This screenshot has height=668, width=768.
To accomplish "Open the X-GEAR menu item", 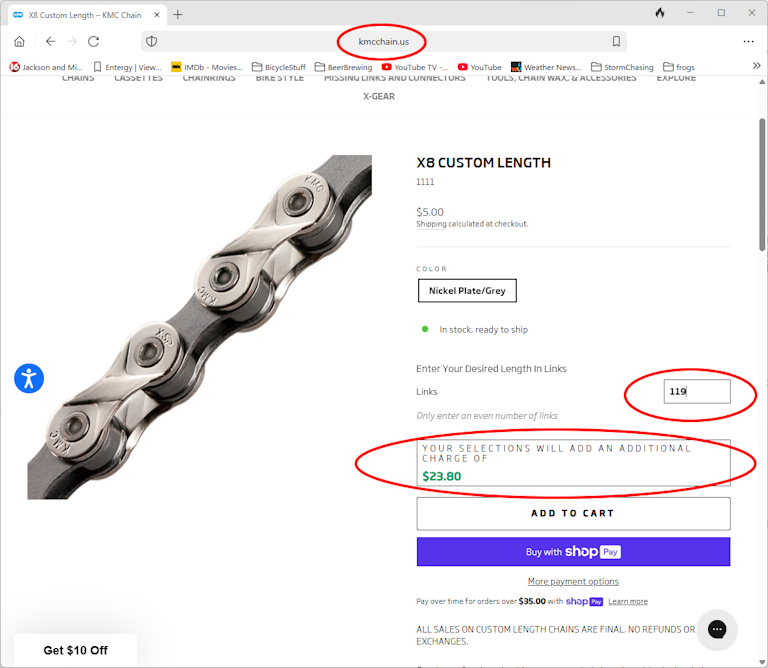I will [379, 96].
